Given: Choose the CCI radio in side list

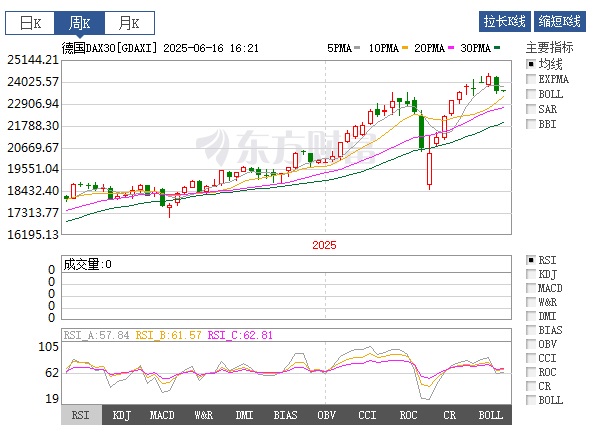Looking at the screenshot, I should tap(530, 358).
